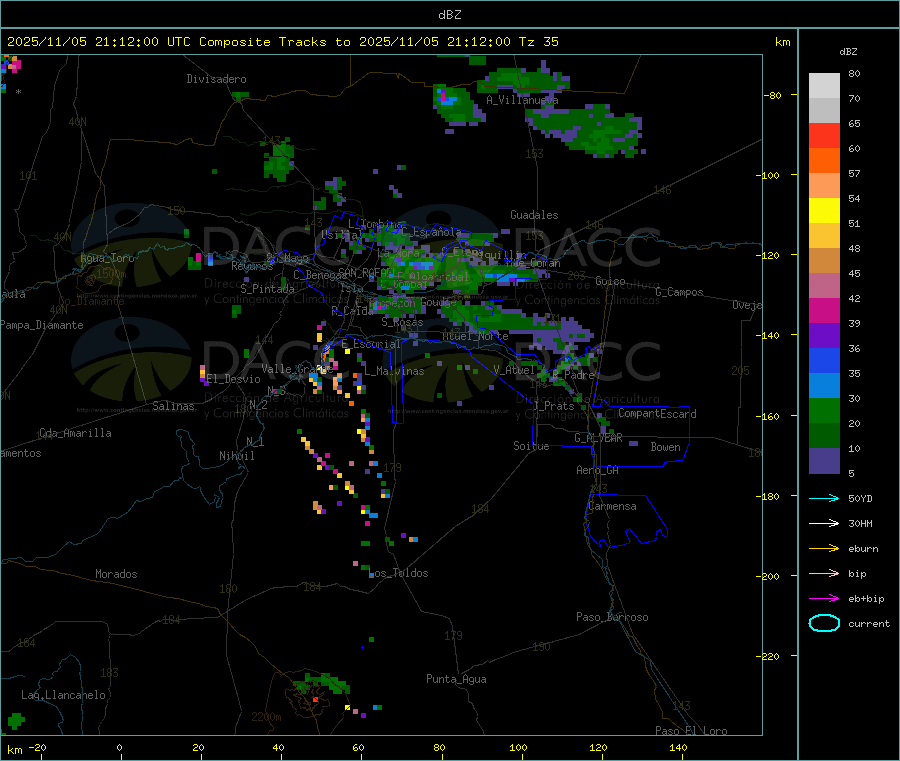Click the Guico location label

point(610,281)
